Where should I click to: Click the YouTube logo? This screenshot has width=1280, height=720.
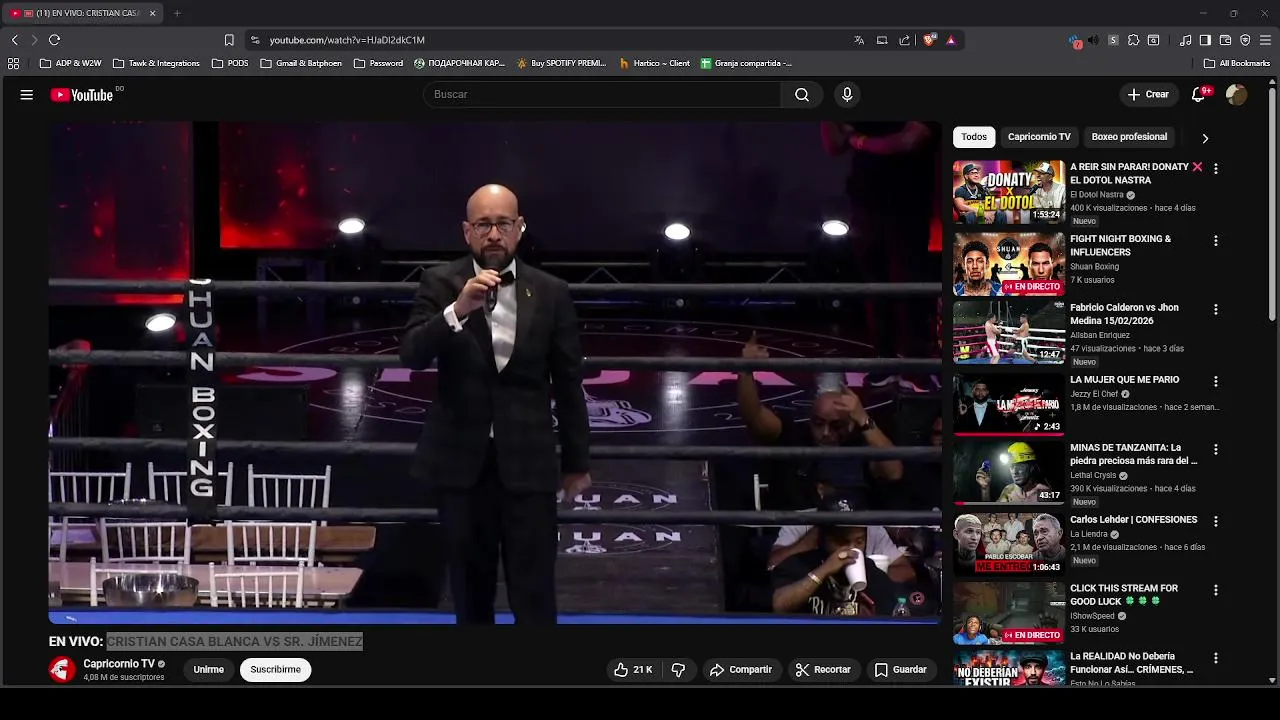(82, 95)
